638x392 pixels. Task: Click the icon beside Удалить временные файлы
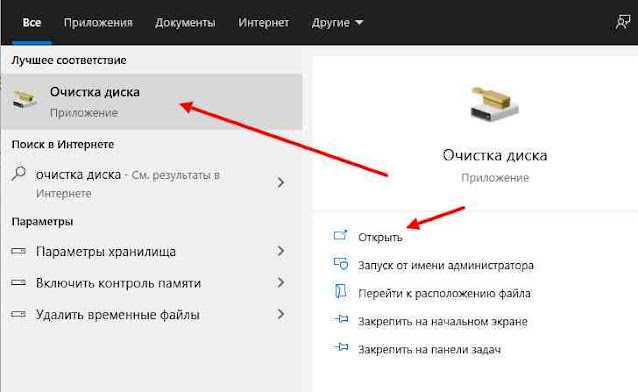(x=18, y=314)
